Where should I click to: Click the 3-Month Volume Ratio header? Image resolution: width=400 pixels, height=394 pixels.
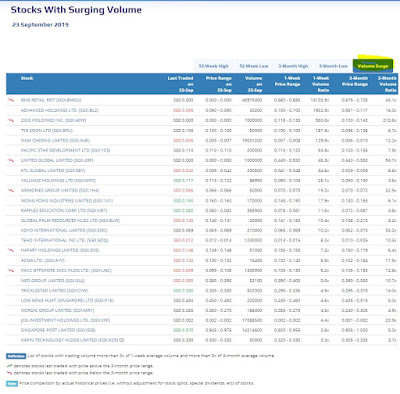click(x=387, y=84)
